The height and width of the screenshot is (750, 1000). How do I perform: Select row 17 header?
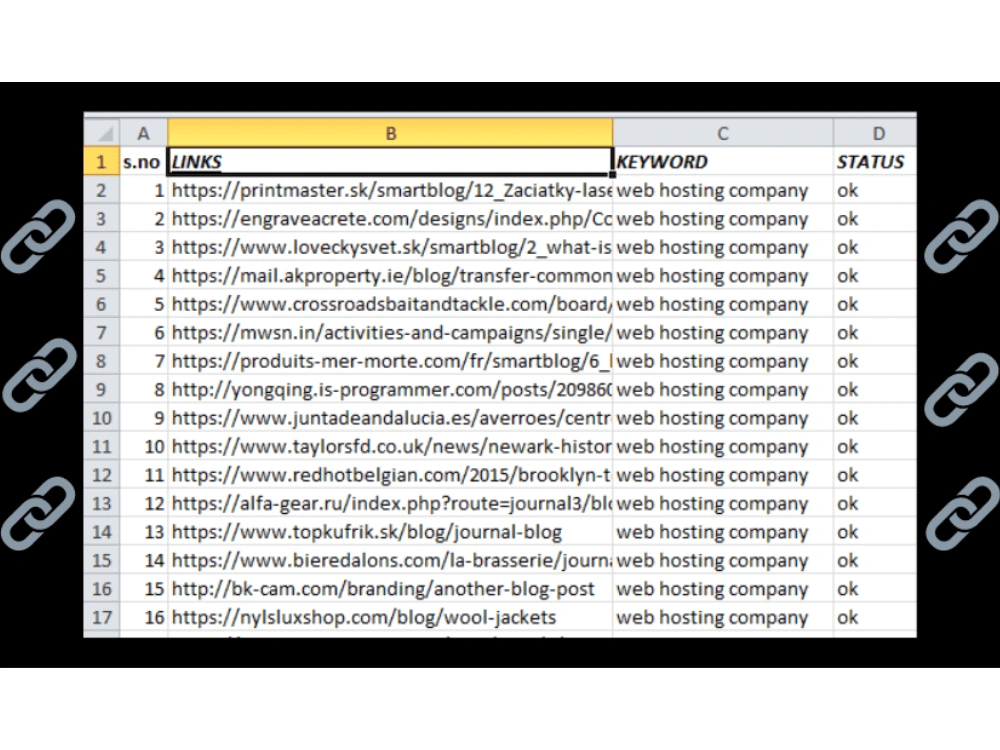tap(102, 617)
